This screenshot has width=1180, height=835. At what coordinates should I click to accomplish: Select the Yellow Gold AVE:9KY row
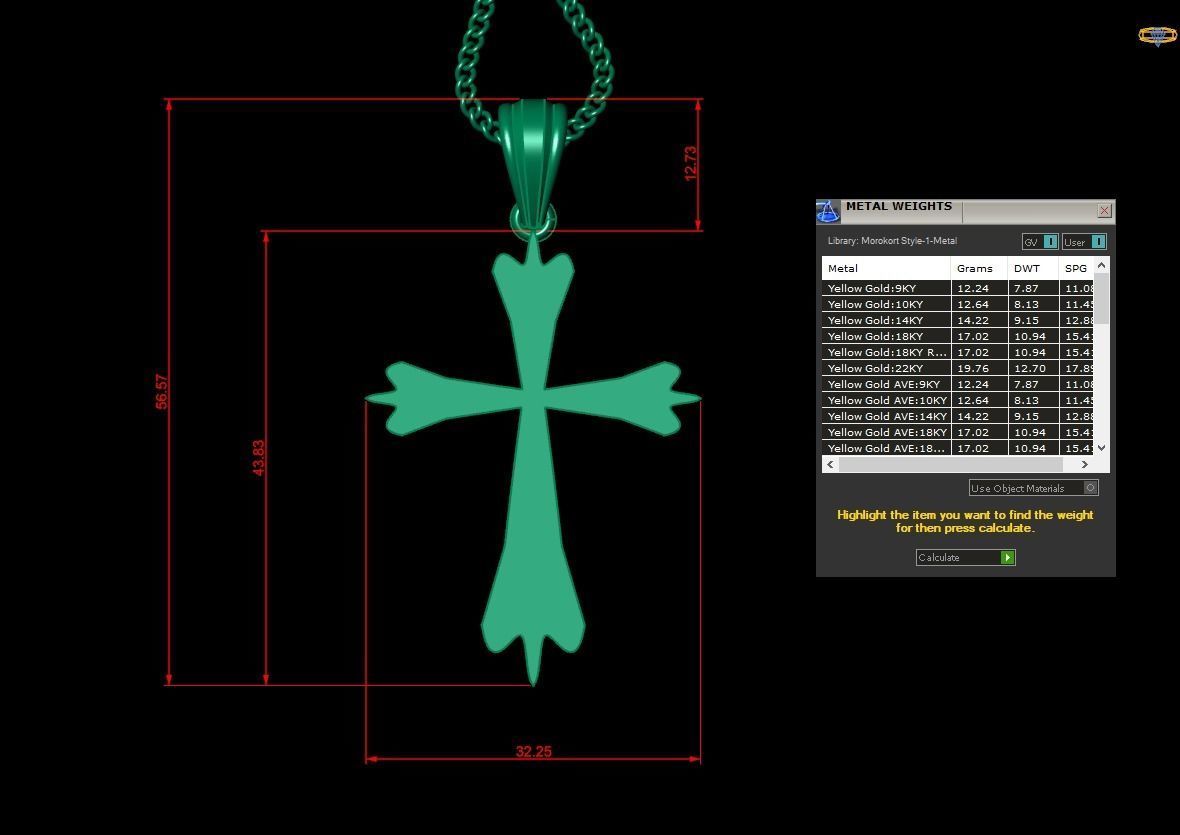(x=957, y=384)
